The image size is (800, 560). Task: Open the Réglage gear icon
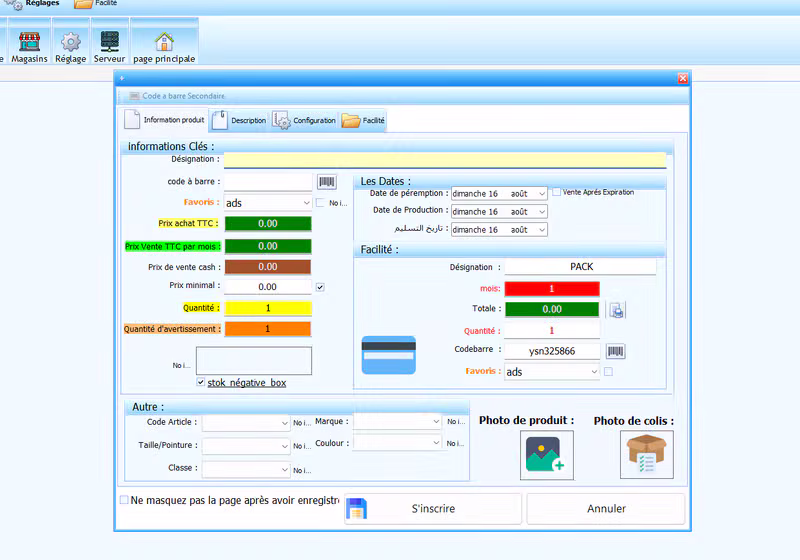[x=70, y=42]
